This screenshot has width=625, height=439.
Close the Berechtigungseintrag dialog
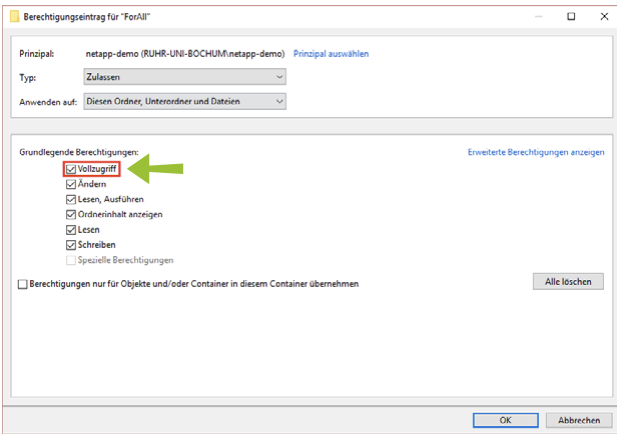pos(604,16)
